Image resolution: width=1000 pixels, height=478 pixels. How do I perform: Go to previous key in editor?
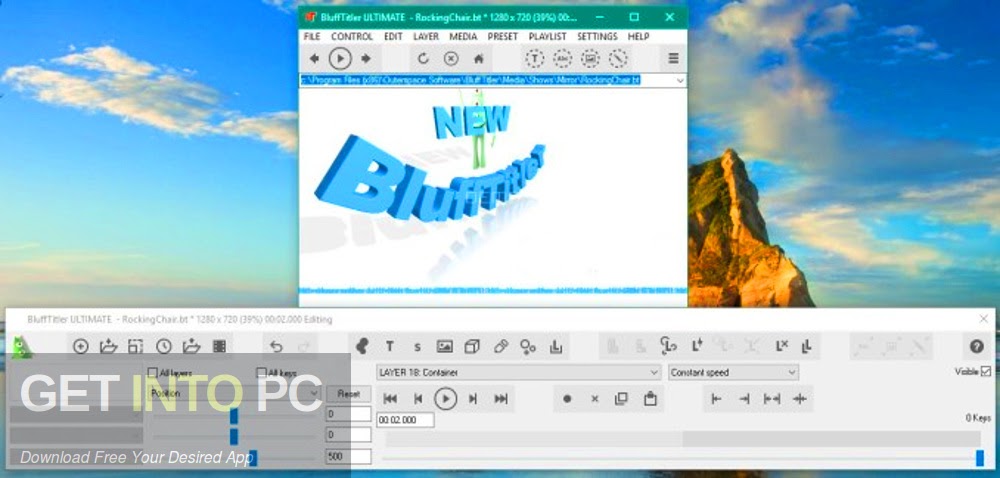pyautogui.click(x=418, y=399)
